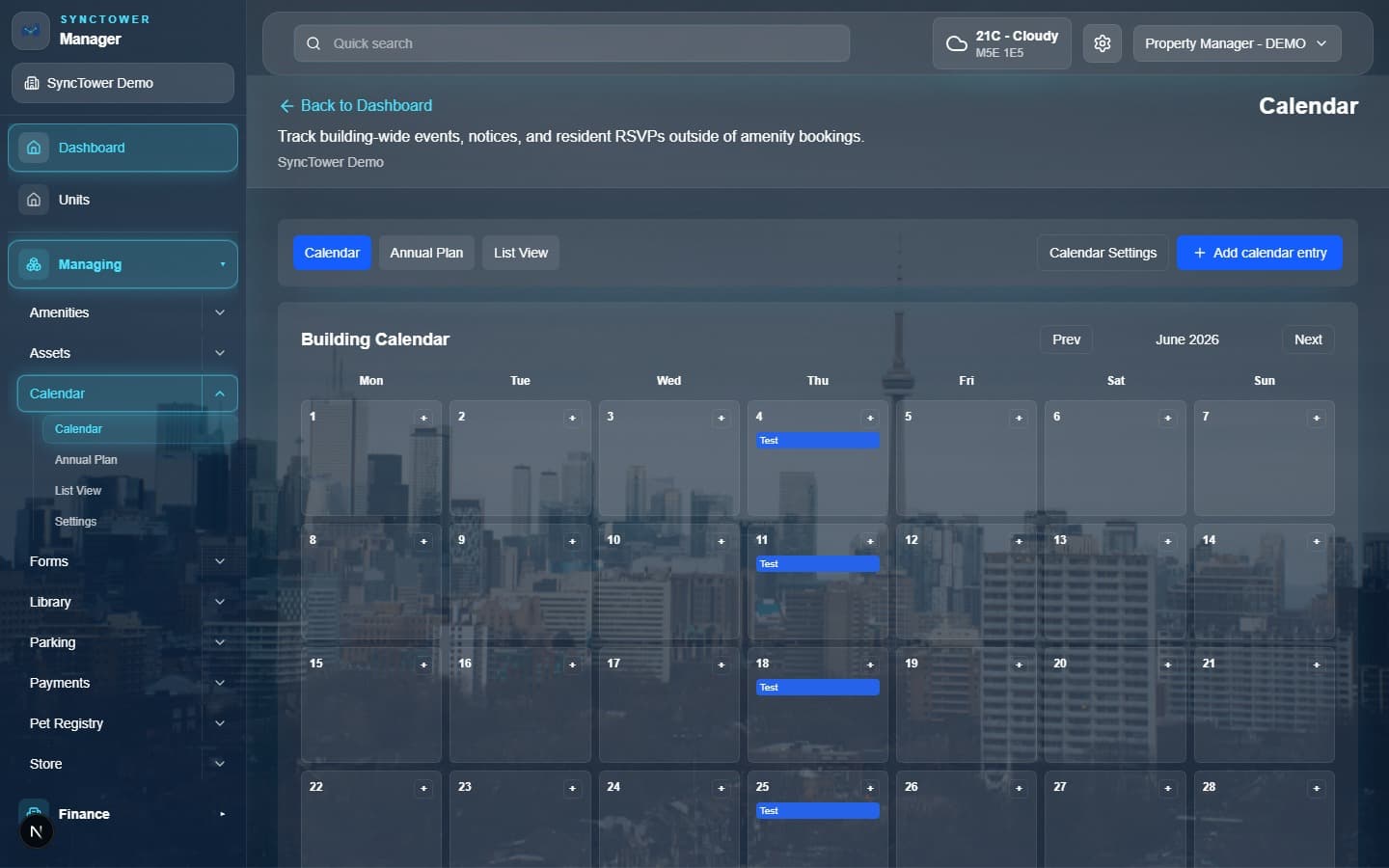The image size is (1389, 868).
Task: Add entry with plus on June 14
Action: 1316,541
